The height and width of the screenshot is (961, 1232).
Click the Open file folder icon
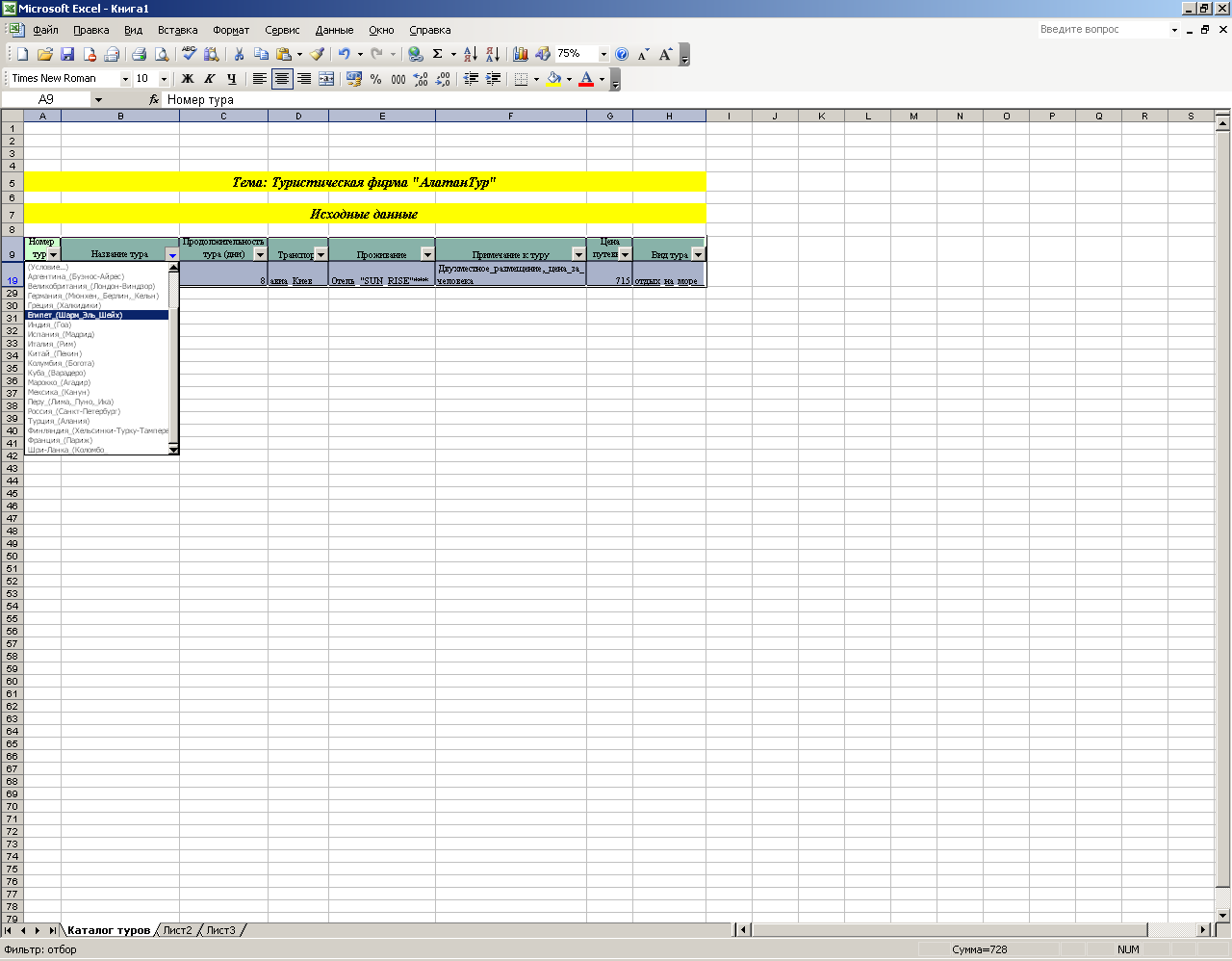[x=44, y=55]
